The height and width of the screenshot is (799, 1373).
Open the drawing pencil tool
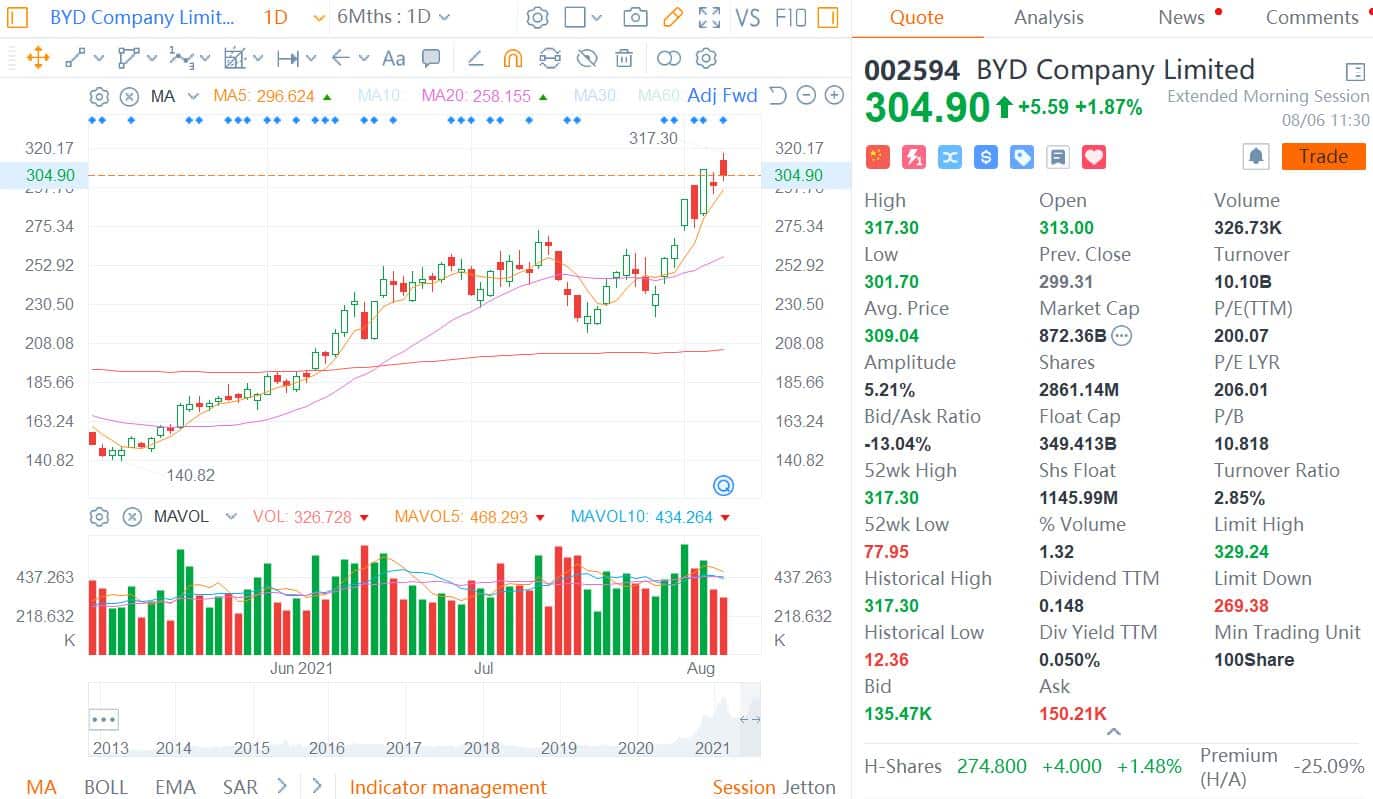[x=671, y=17]
